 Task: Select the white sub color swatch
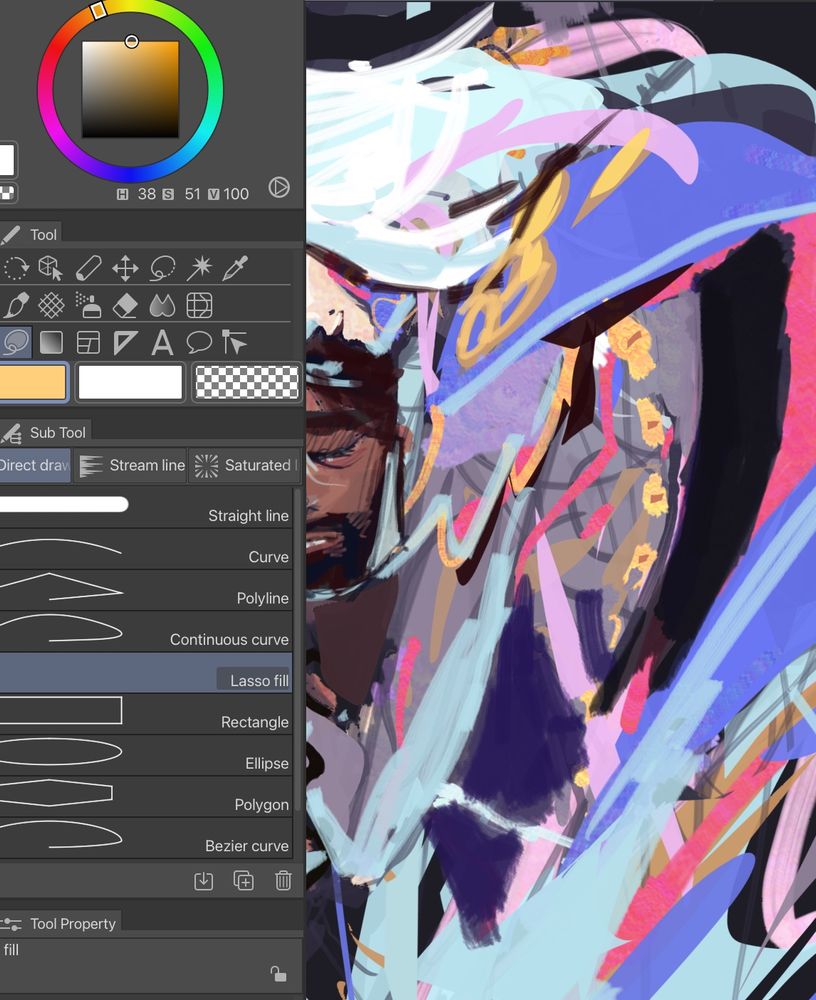coord(130,382)
